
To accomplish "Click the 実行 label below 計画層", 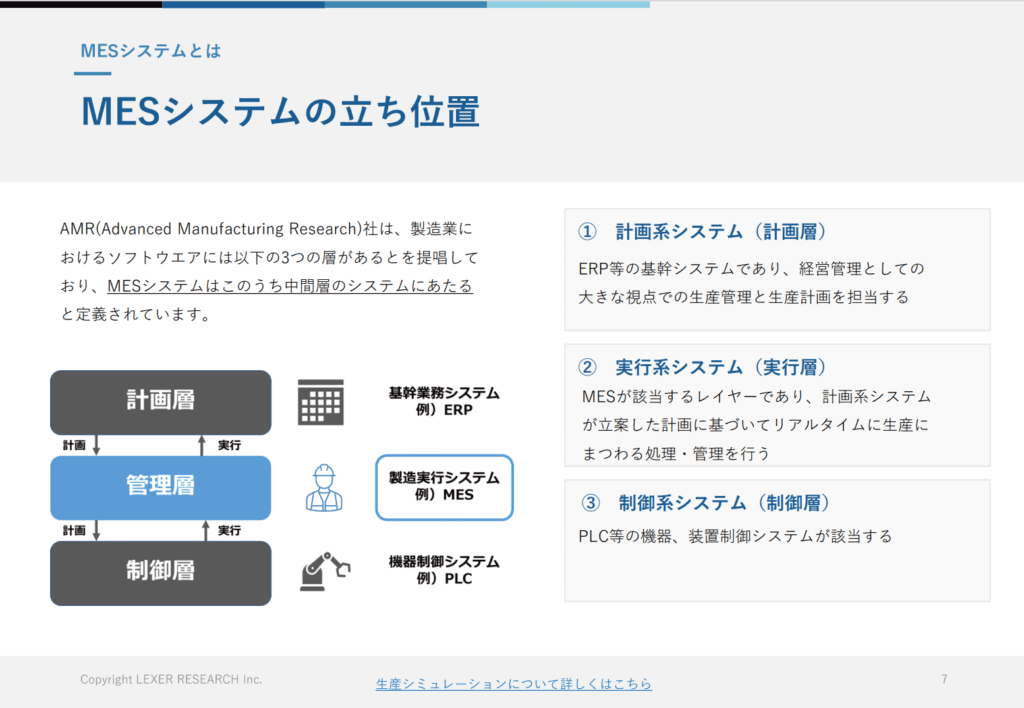I will coord(229,445).
